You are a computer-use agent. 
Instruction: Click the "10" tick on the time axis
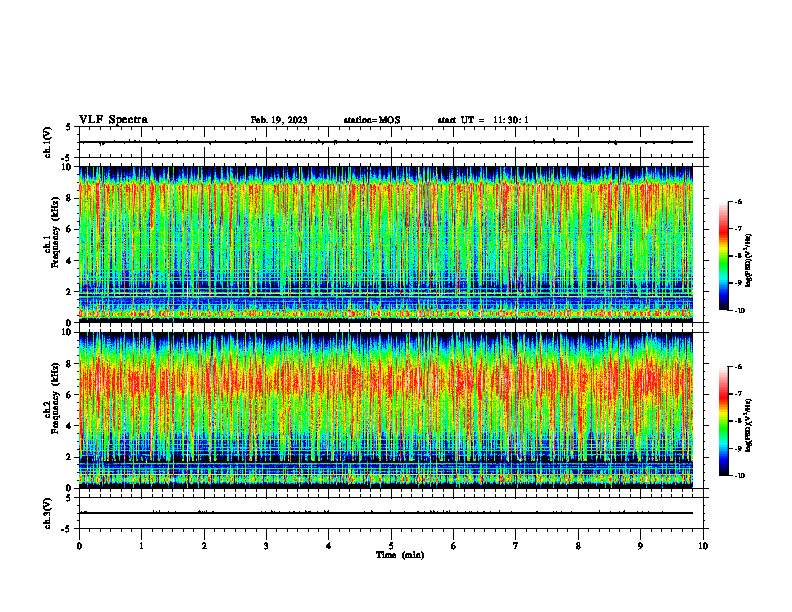coord(703,546)
